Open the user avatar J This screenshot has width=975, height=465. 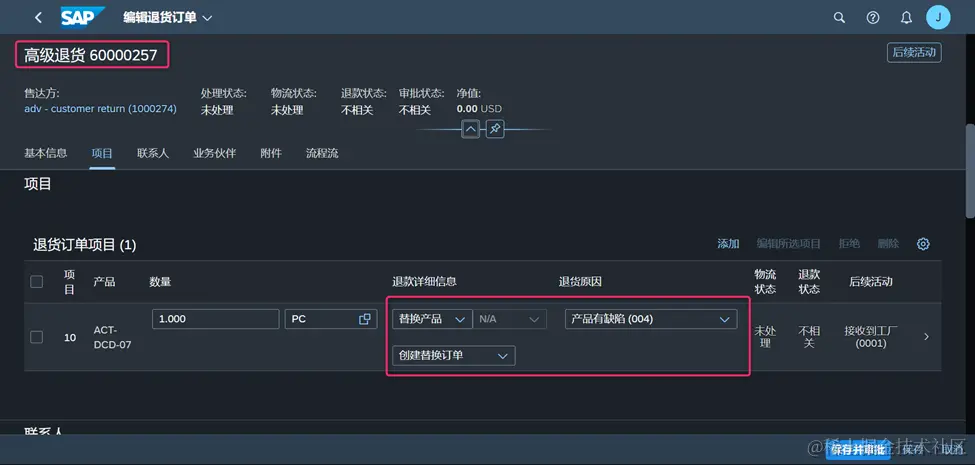938,17
